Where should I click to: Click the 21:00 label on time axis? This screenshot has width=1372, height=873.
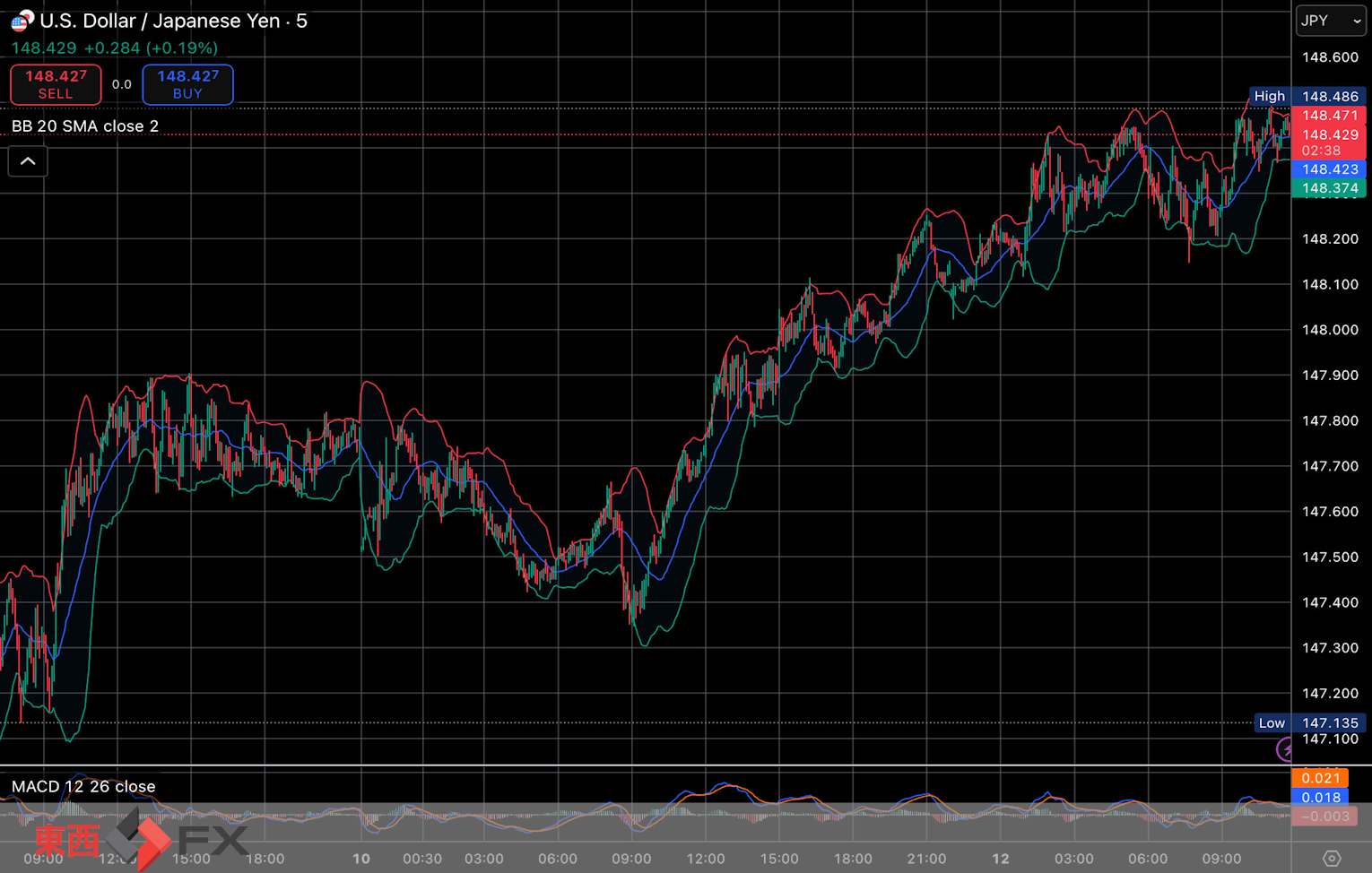[926, 859]
